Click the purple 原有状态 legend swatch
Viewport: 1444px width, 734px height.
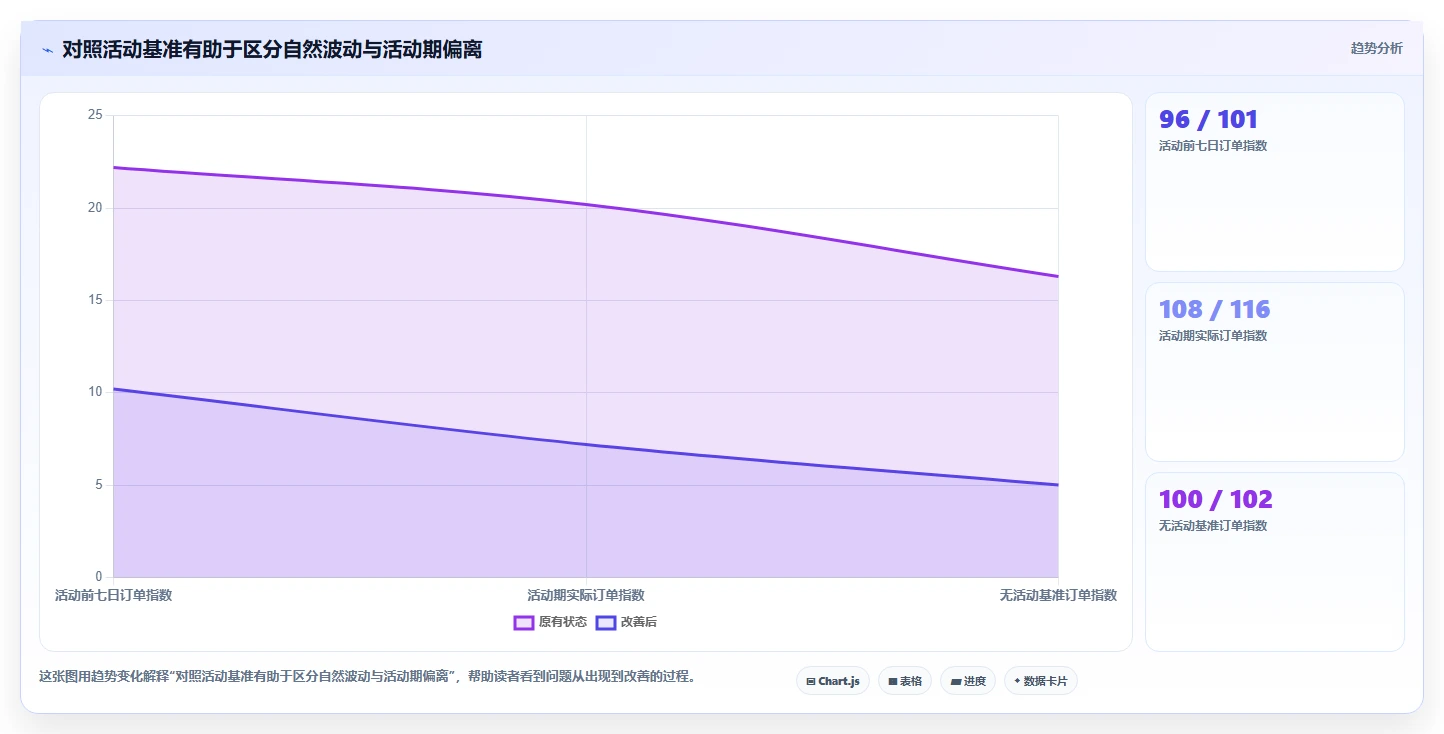524,622
